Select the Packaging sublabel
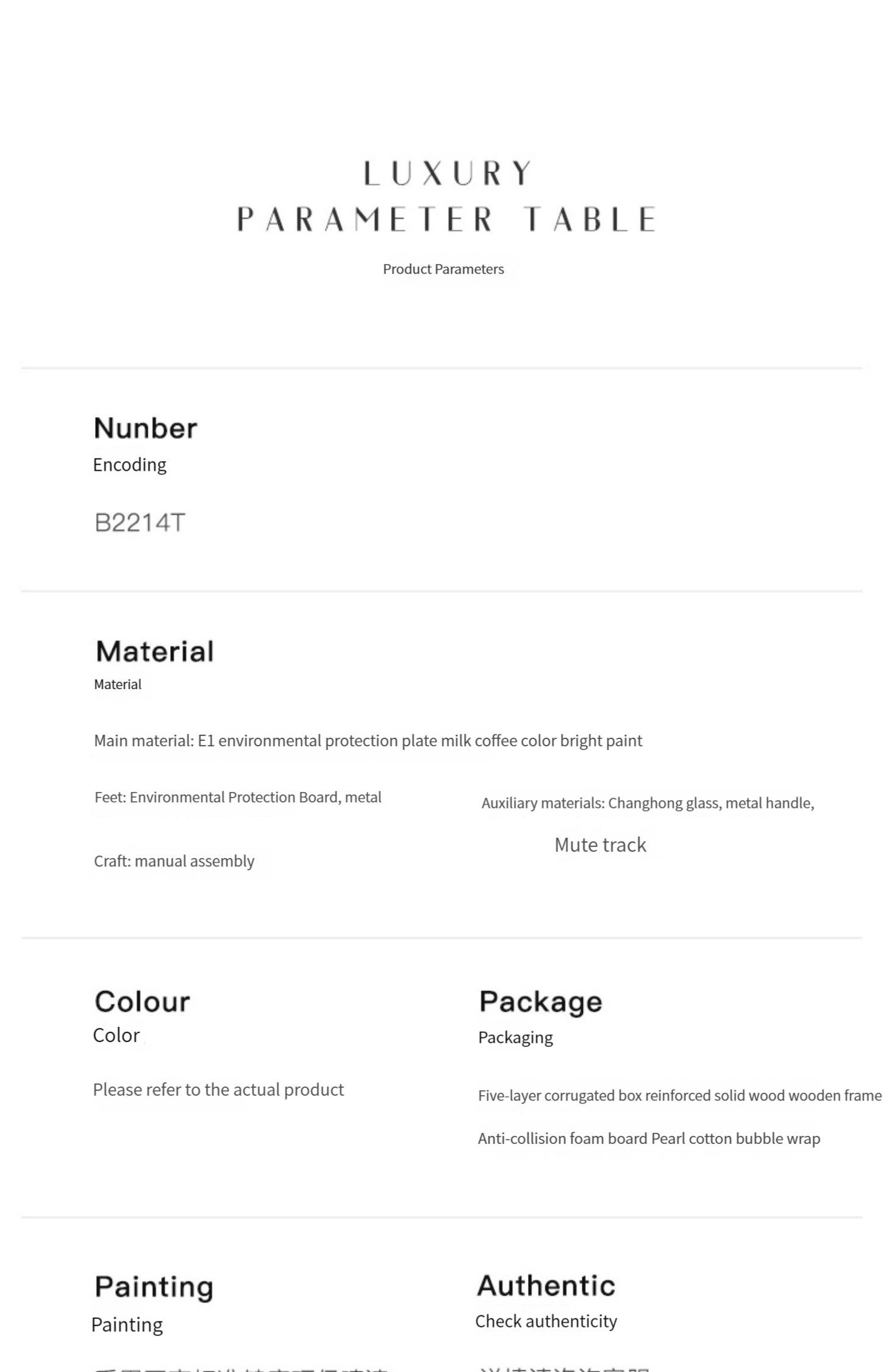Screen dimensions: 886x1372 515,1037
